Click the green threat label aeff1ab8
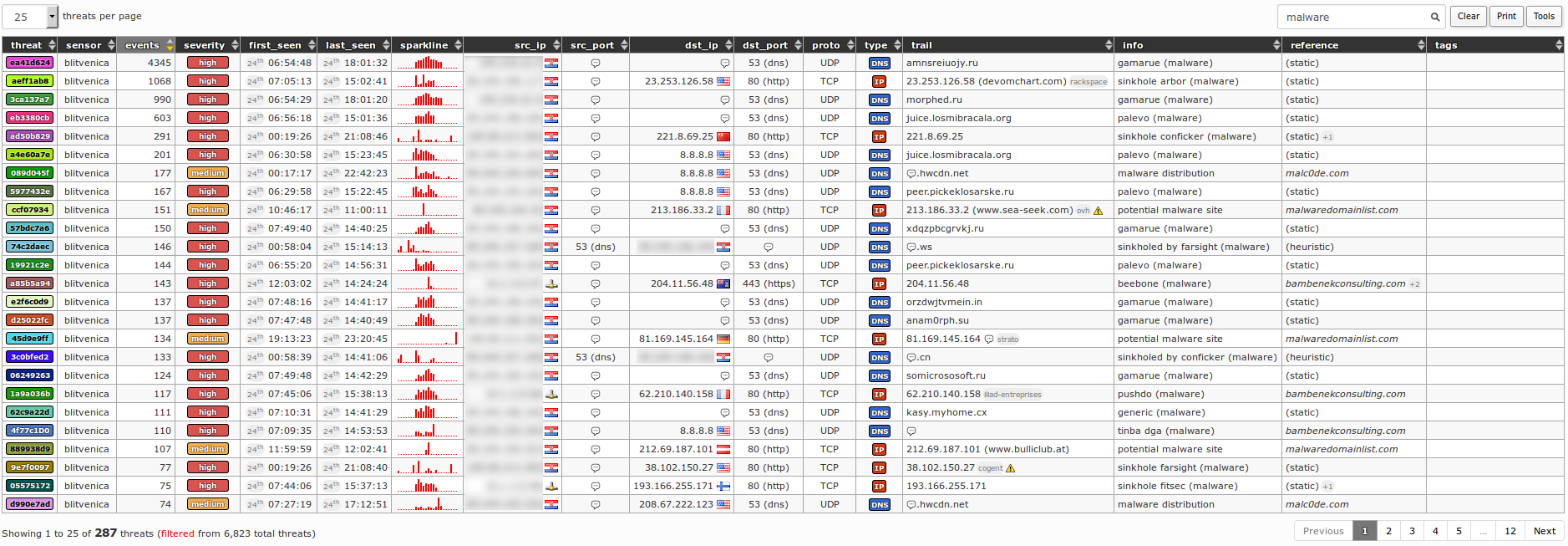Image resolution: width=1568 pixels, height=546 pixels. 30,81
